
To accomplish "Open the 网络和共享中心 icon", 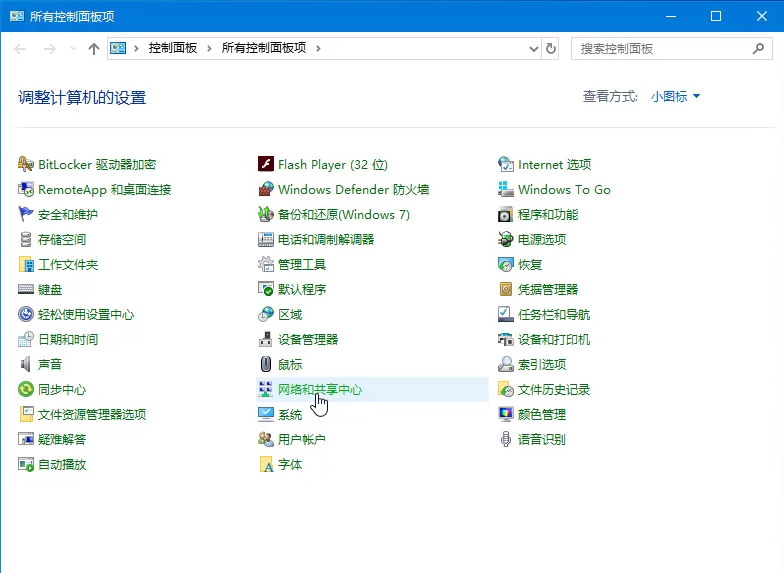I will [266, 389].
